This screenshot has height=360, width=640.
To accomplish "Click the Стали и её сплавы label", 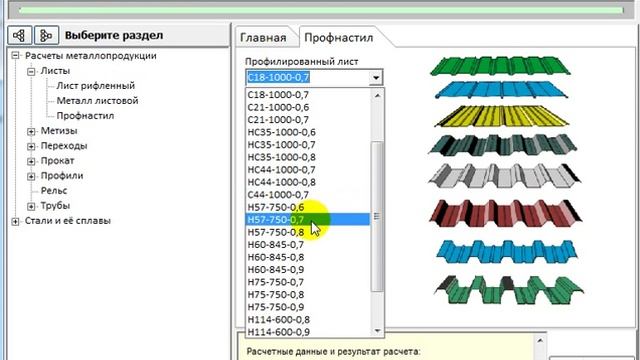I will click(68, 221).
